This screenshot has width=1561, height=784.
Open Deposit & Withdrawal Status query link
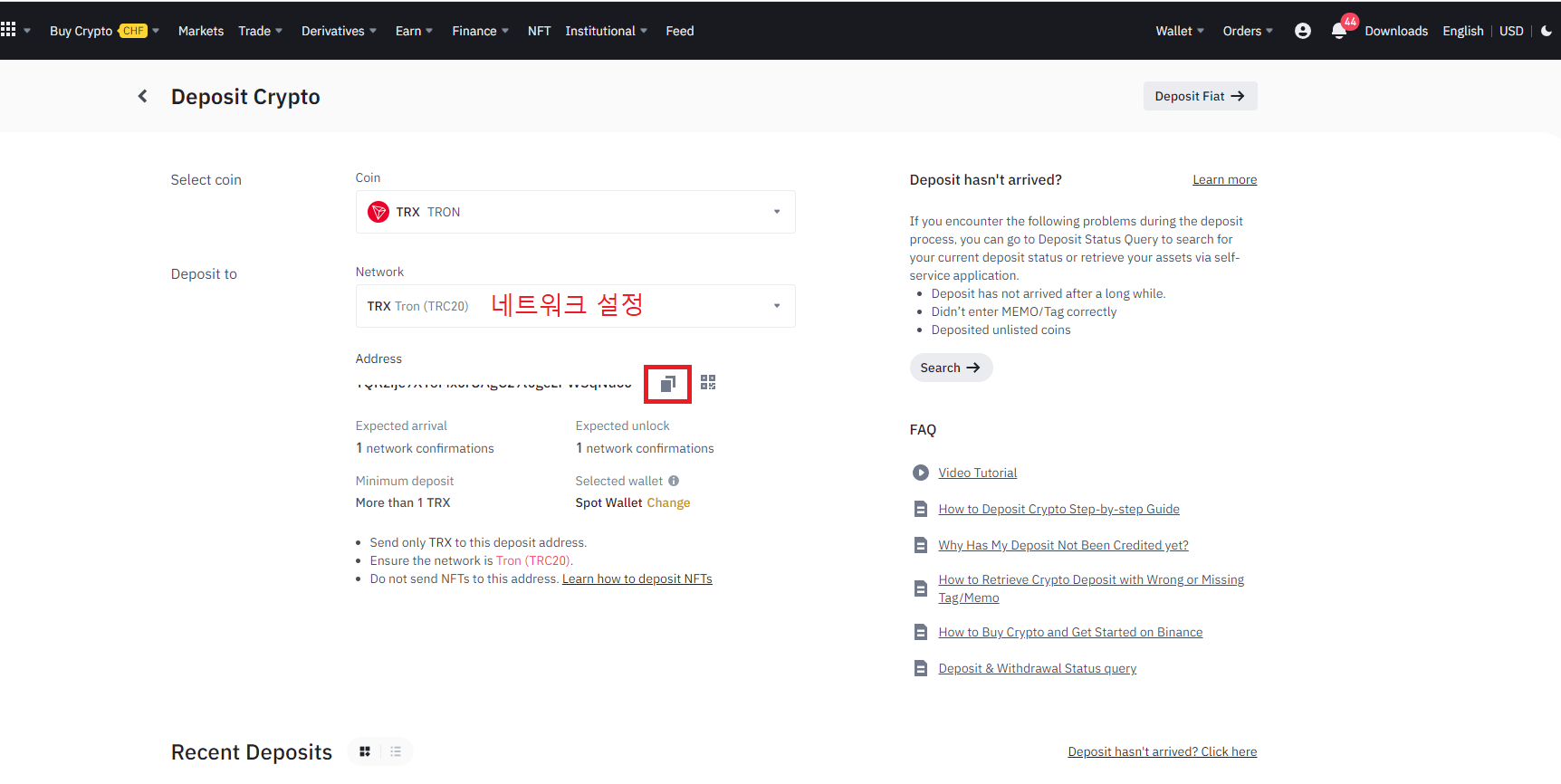coord(1038,668)
